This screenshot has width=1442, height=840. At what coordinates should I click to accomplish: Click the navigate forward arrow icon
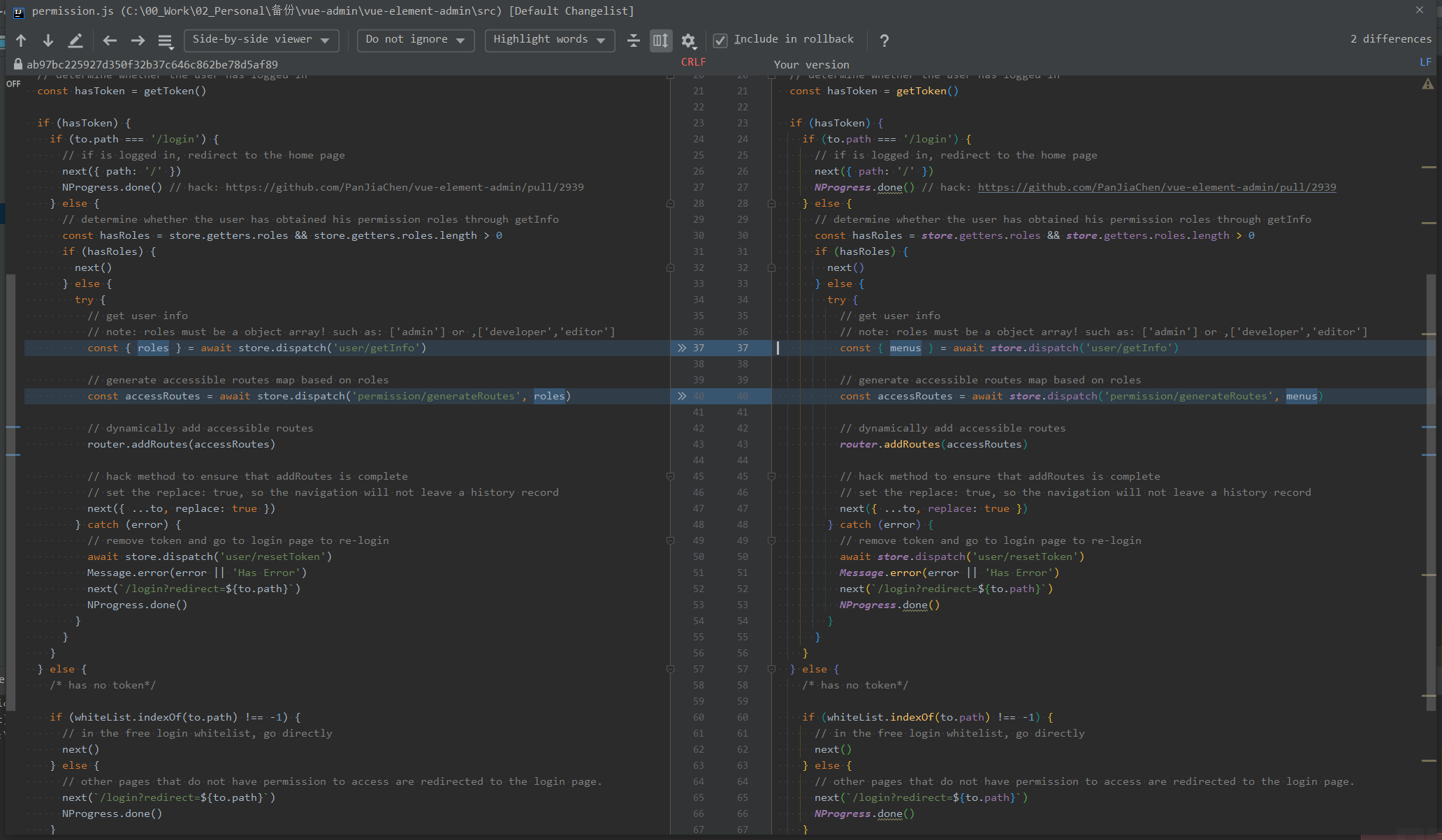(x=140, y=40)
